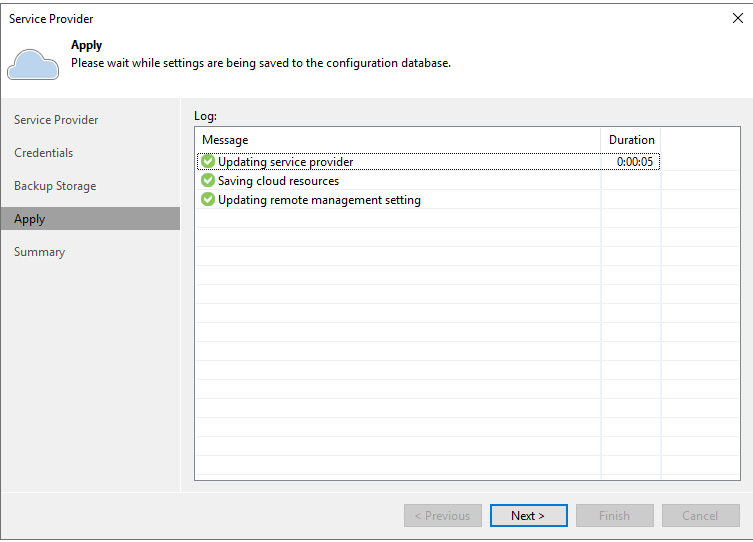Screen dimensions: 753x542
Task: Go to the Service Provider wizard step
Action: [x=56, y=120]
